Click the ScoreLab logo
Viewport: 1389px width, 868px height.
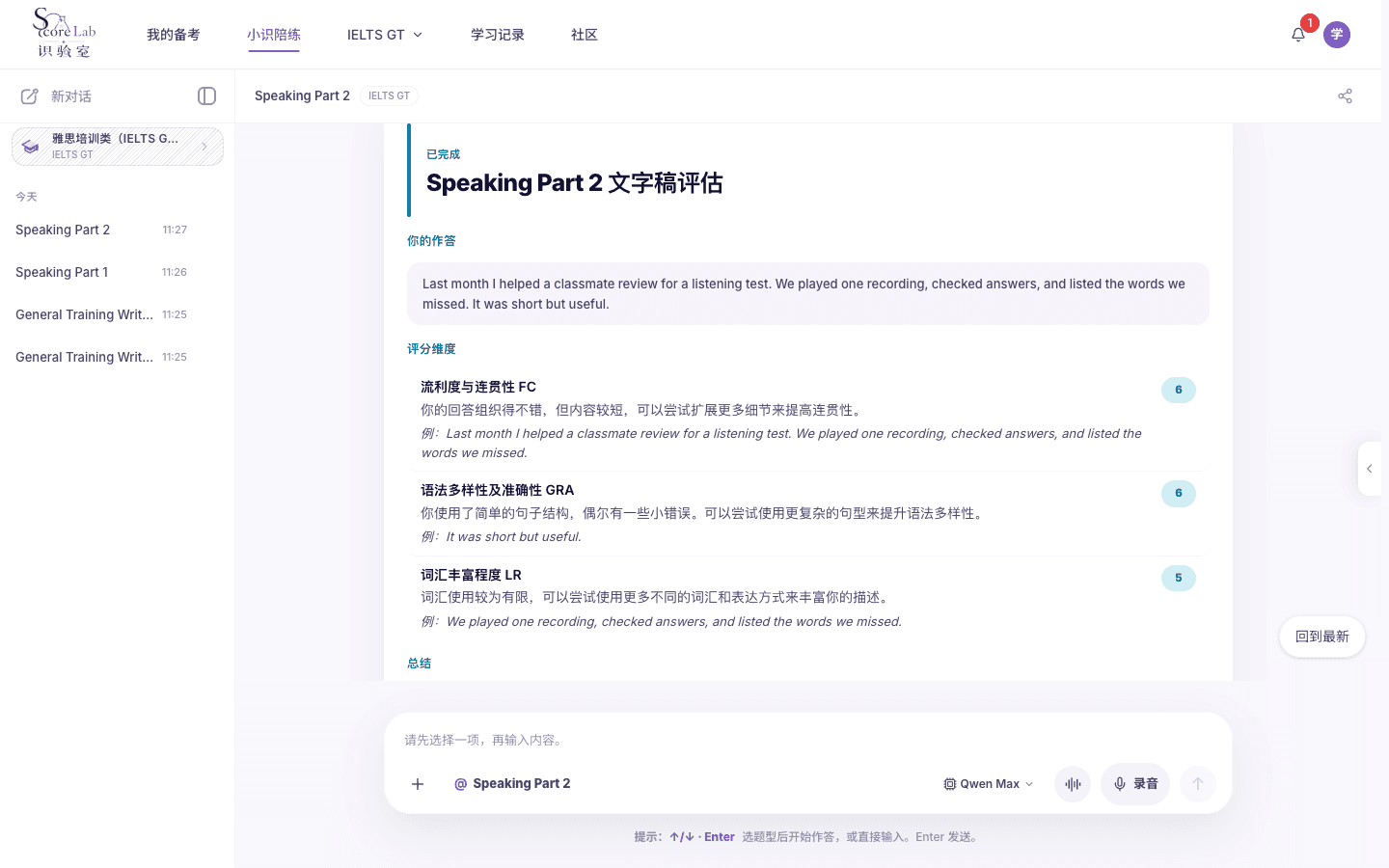(64, 34)
